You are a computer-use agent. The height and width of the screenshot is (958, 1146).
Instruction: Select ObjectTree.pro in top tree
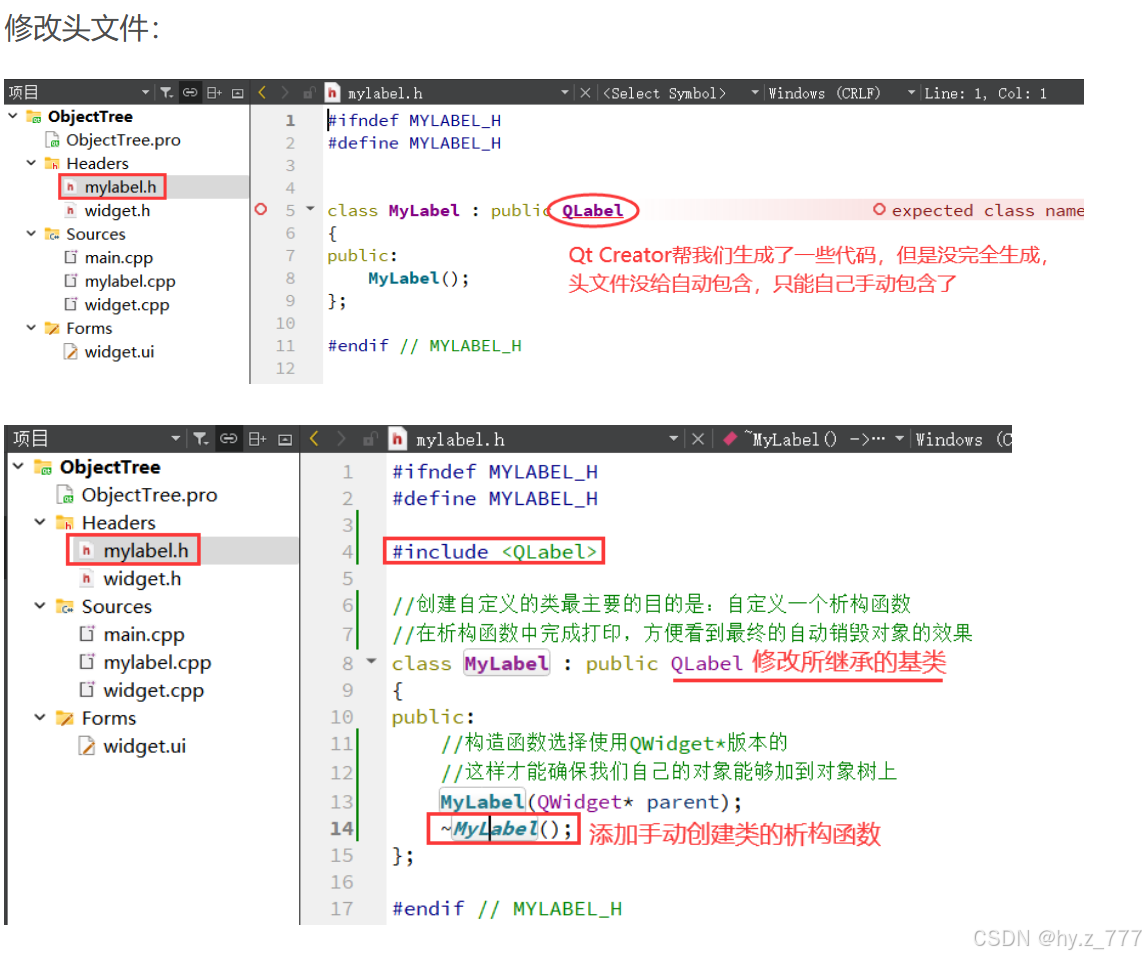[x=123, y=140]
